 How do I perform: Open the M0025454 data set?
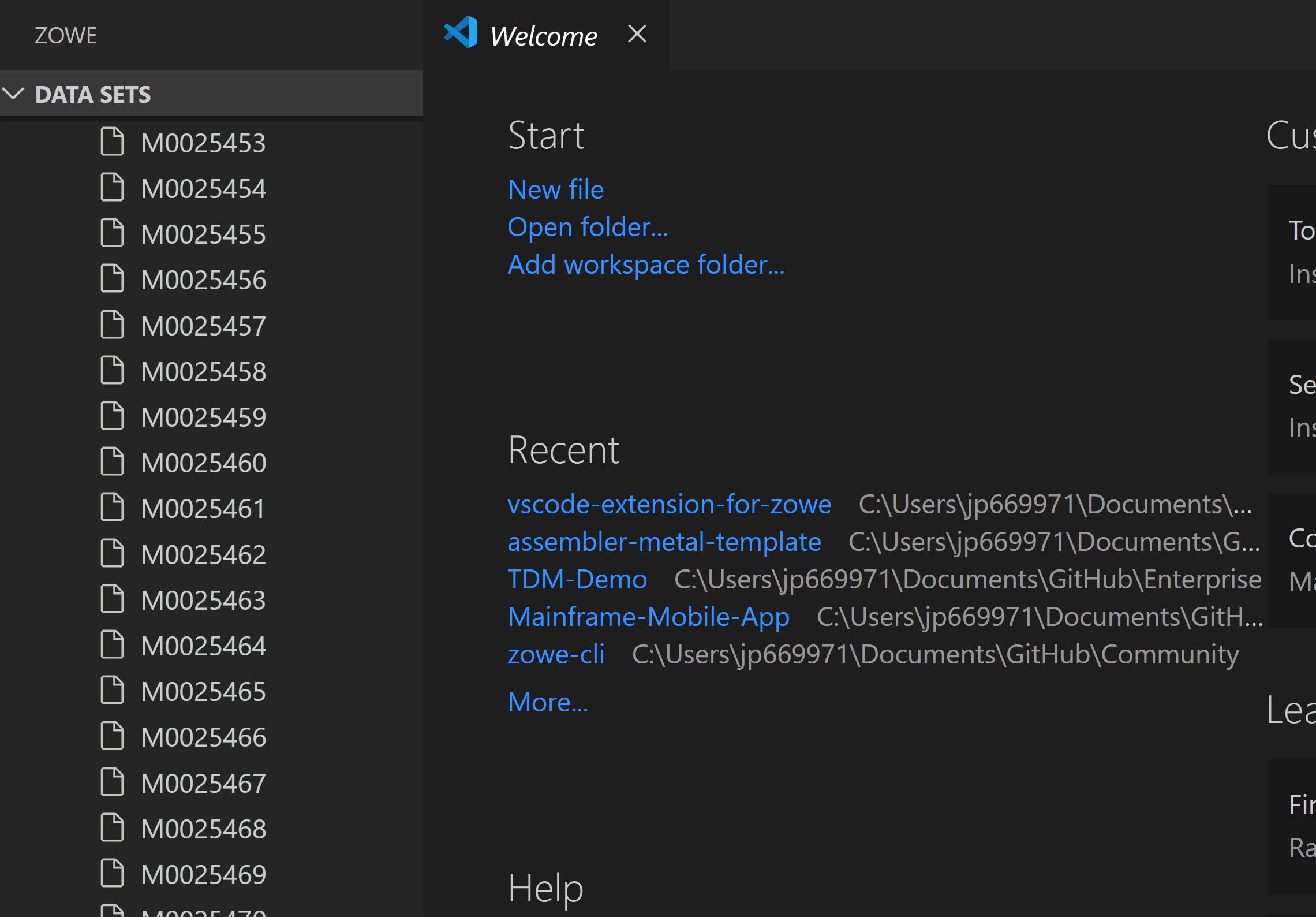[203, 187]
